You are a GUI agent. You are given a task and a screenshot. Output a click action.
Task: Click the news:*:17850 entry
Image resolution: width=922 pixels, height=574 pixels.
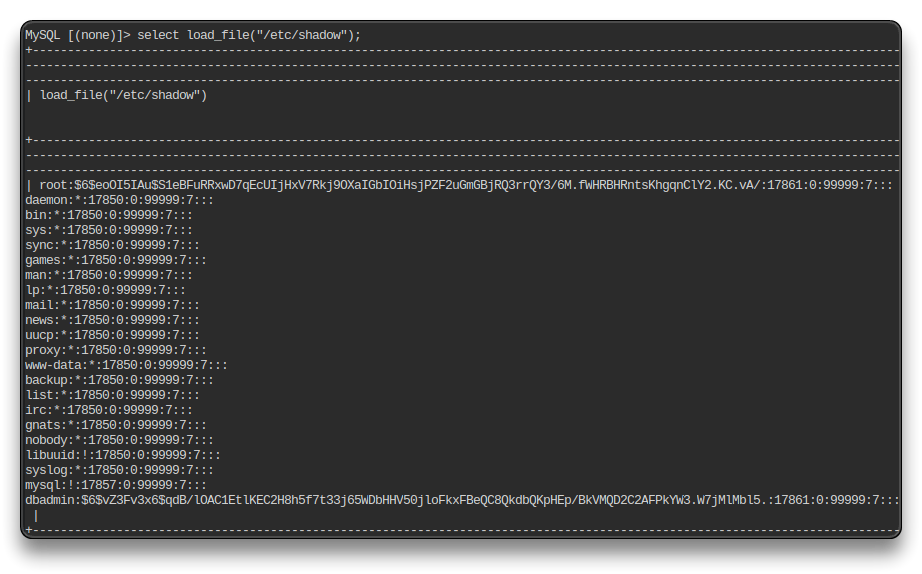click(112, 320)
